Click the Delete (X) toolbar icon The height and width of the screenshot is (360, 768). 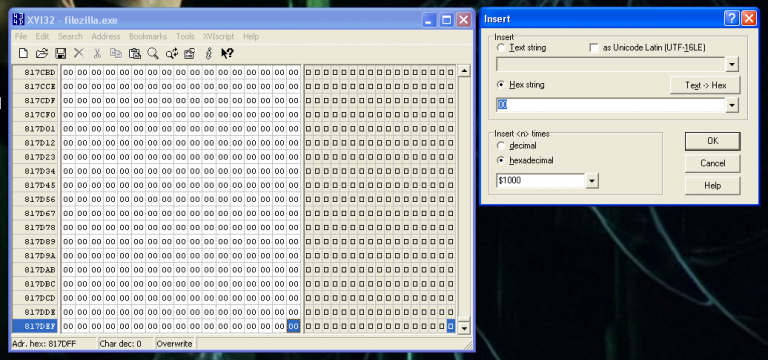[x=79, y=53]
